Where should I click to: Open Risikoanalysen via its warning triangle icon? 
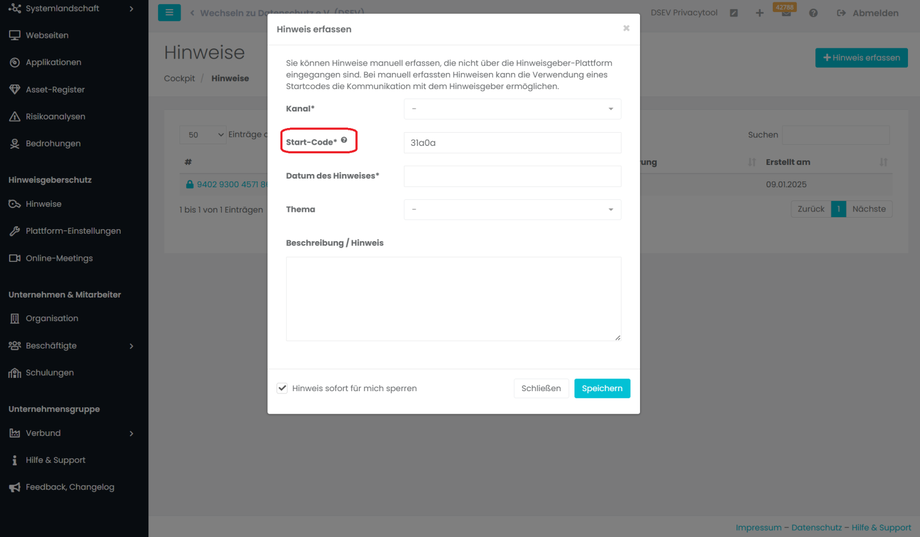click(15, 117)
